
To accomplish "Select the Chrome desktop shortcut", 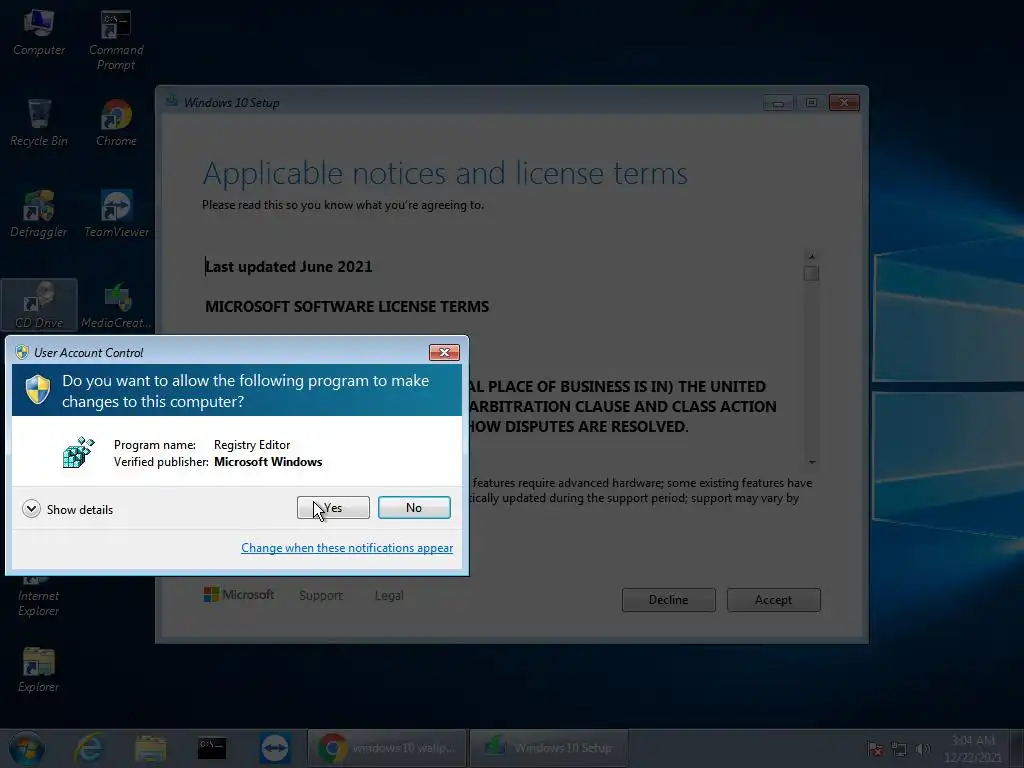I will click(x=116, y=123).
